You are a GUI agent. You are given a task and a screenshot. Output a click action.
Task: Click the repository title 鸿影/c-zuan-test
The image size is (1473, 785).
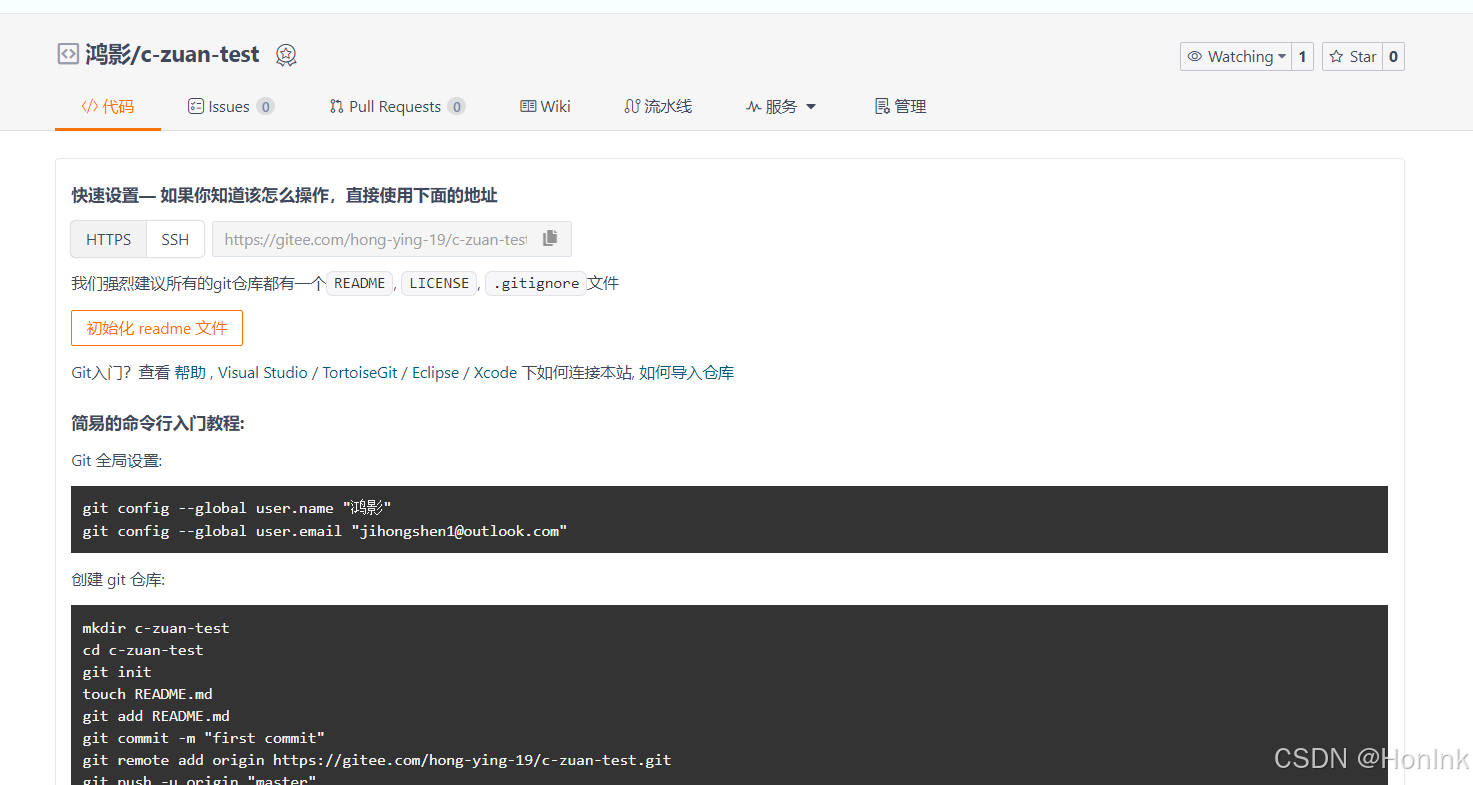coord(172,55)
